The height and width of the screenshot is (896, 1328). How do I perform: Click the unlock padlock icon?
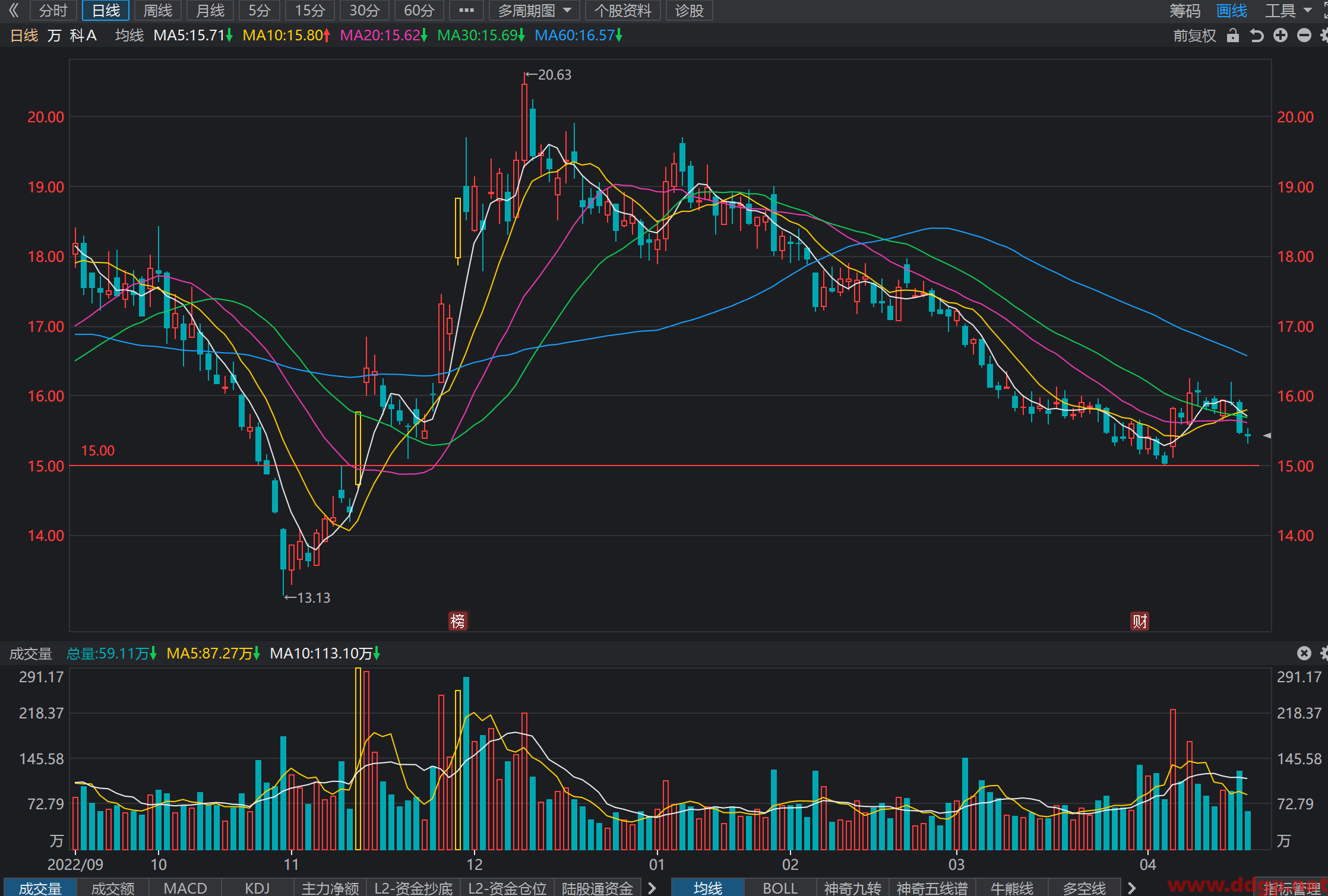coord(1233,36)
